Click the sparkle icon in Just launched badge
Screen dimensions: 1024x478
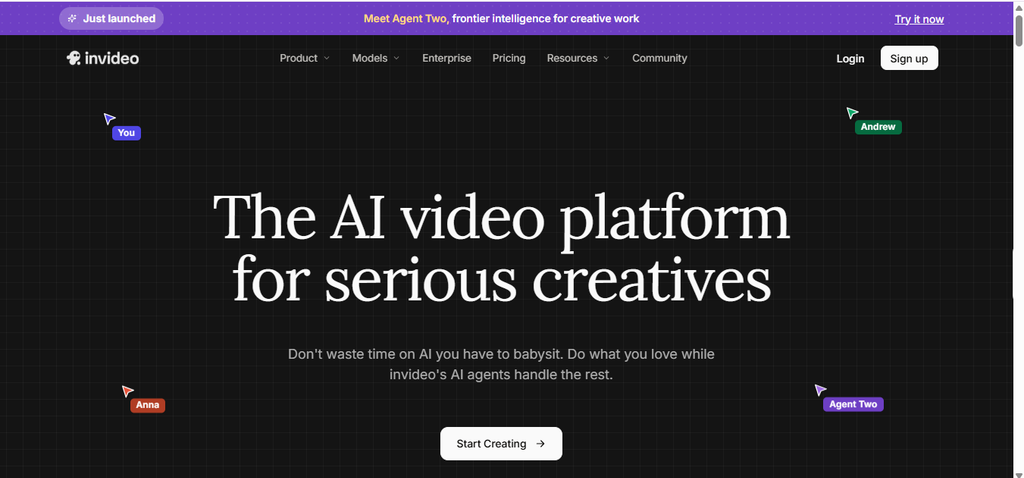(72, 18)
